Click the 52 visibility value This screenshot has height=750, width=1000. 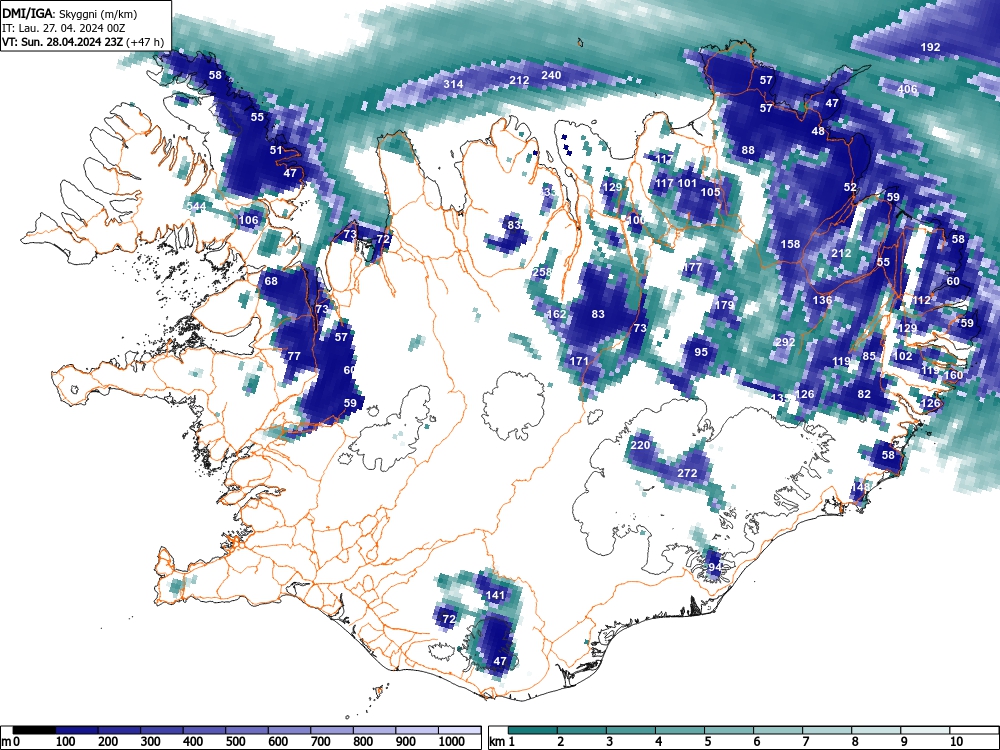(x=851, y=187)
